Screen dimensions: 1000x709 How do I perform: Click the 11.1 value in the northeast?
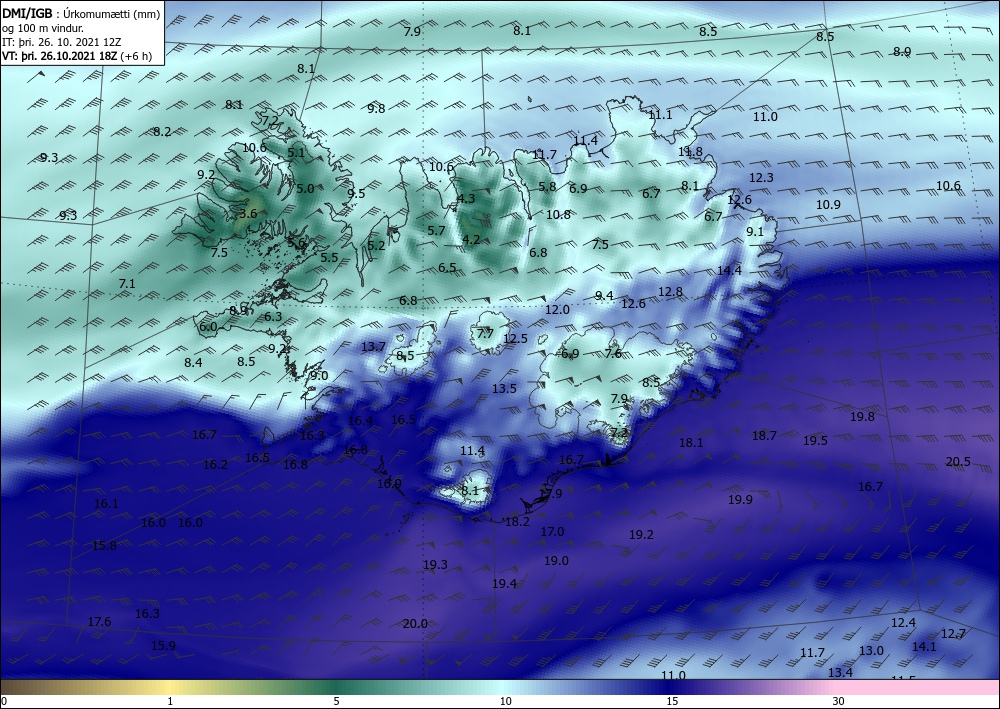[660, 115]
